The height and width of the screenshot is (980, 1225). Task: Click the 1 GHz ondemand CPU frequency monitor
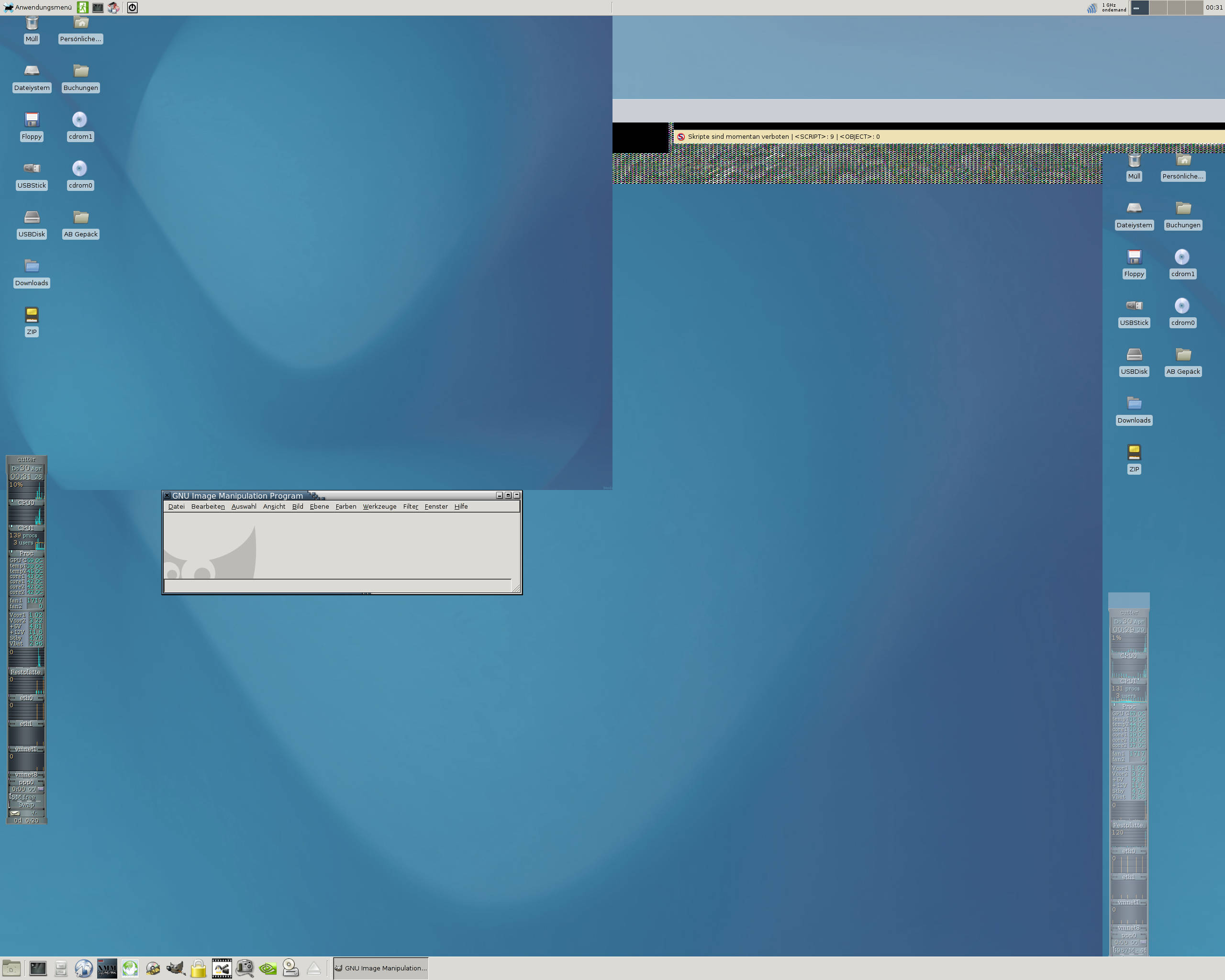(x=1113, y=7)
